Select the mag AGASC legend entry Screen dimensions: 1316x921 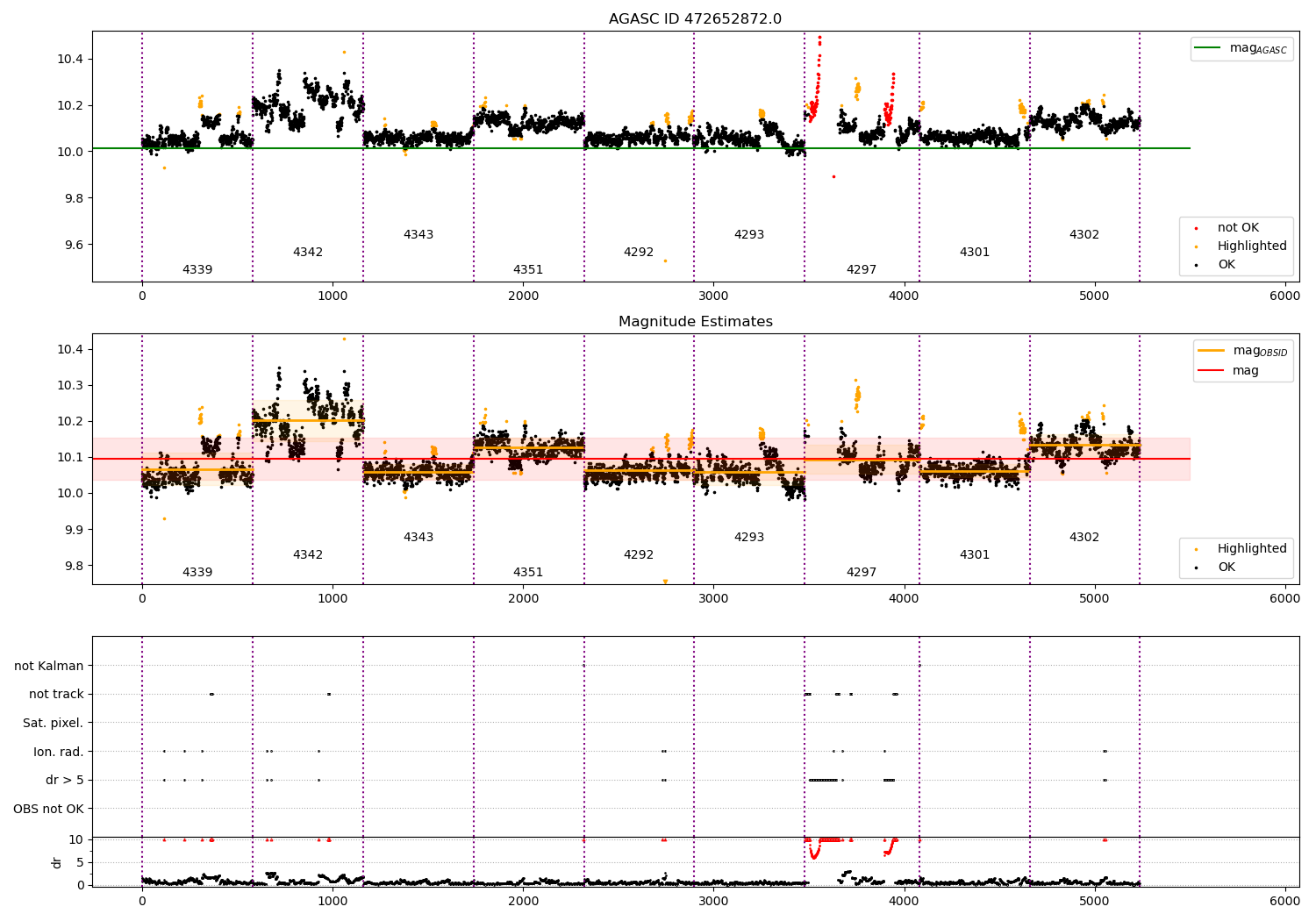1241,49
